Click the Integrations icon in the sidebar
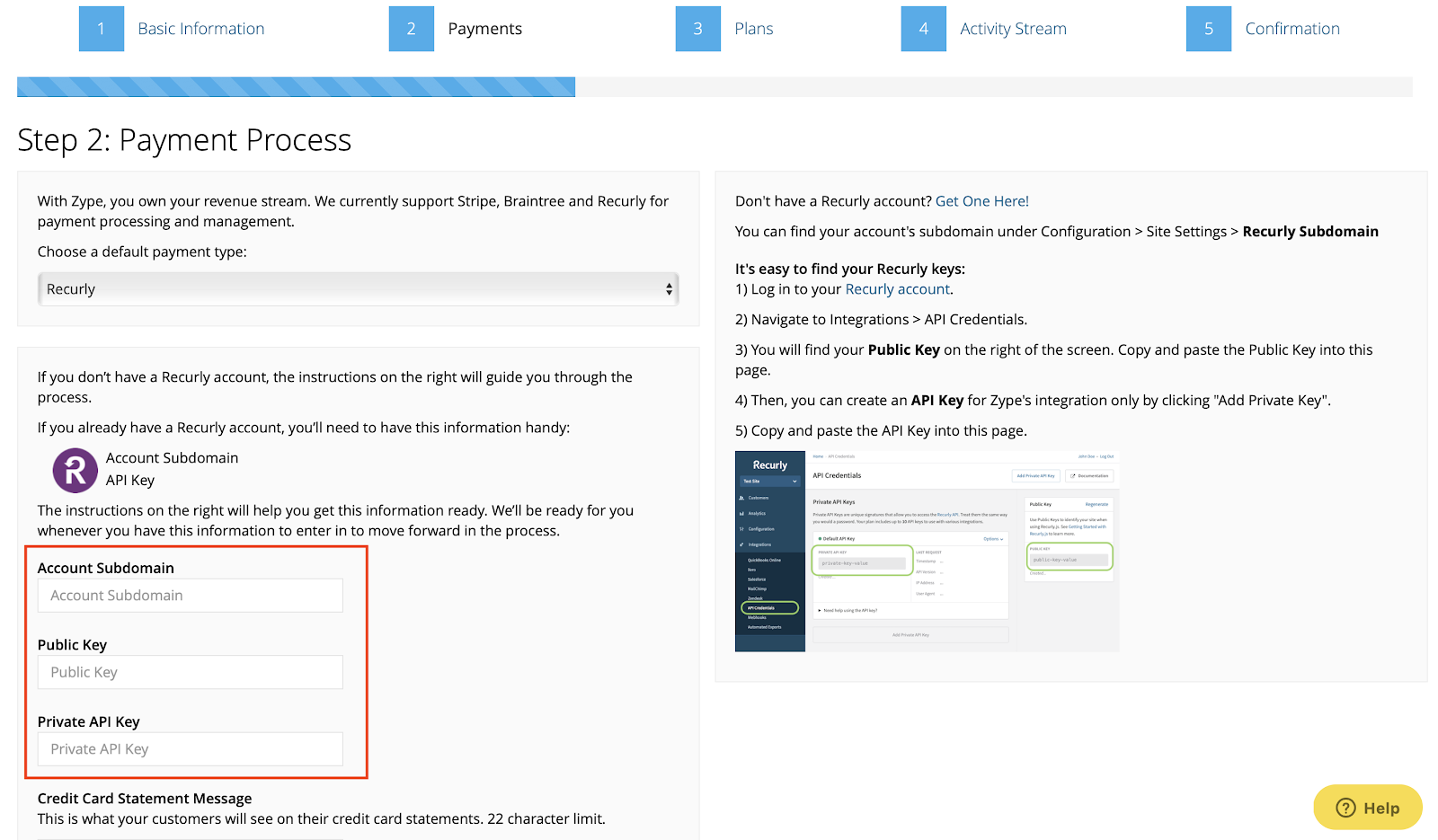1438x840 pixels. coord(741,544)
